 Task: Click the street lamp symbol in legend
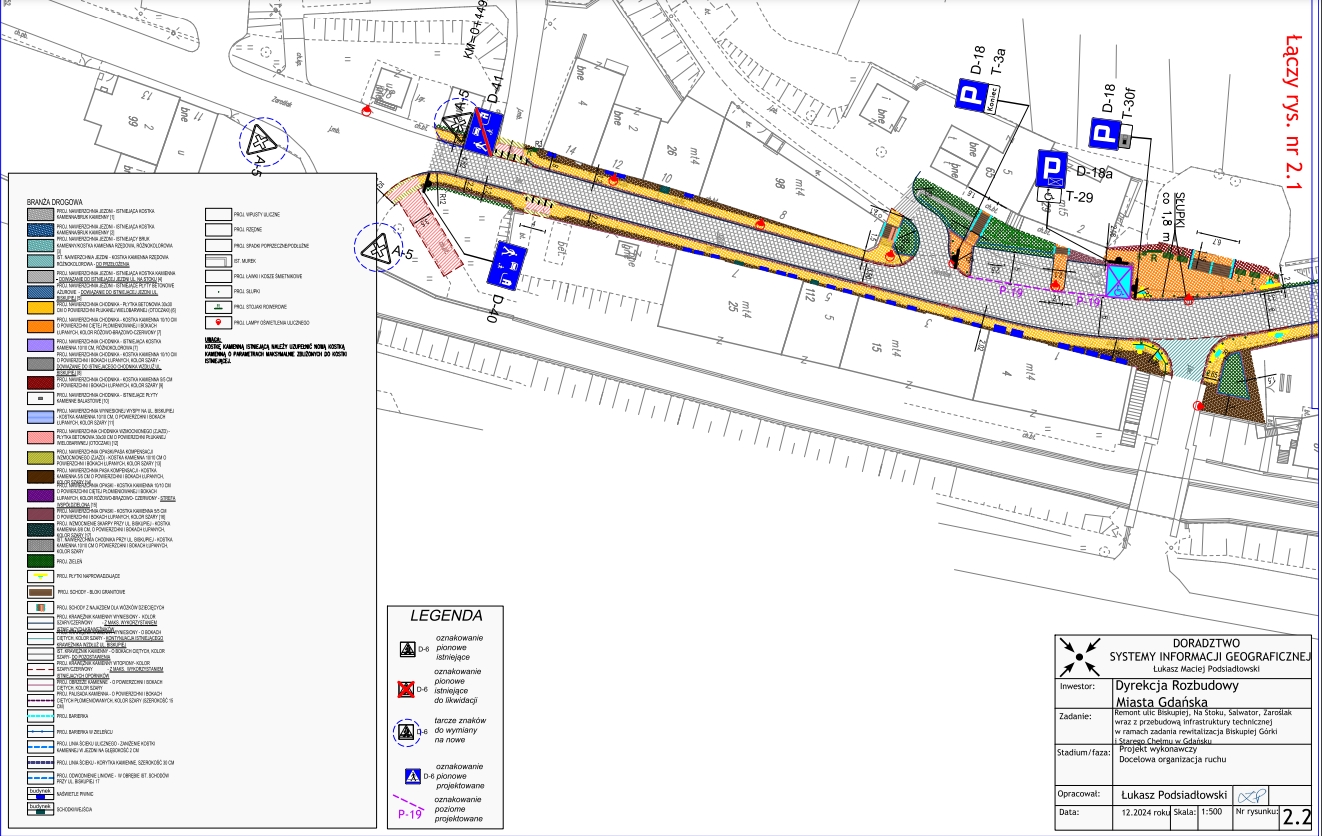218,324
